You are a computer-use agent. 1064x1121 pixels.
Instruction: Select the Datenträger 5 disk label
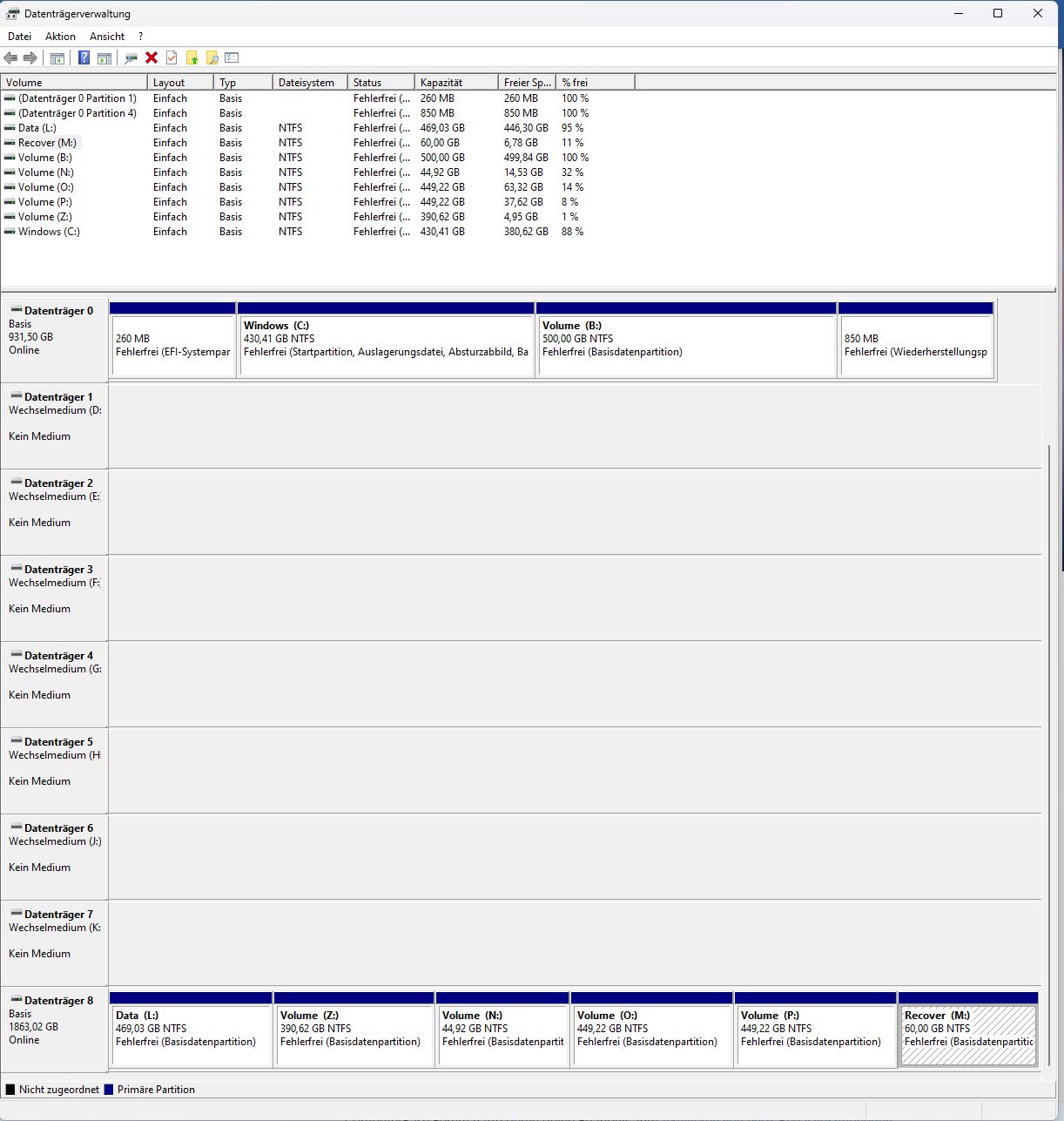point(58,742)
